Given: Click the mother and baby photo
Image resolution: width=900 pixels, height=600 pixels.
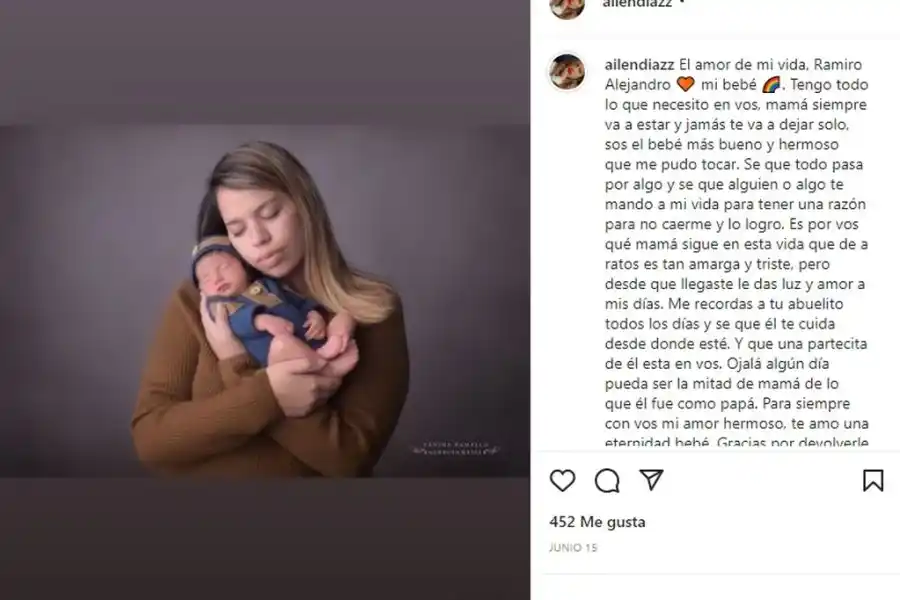Looking at the screenshot, I should click(265, 301).
